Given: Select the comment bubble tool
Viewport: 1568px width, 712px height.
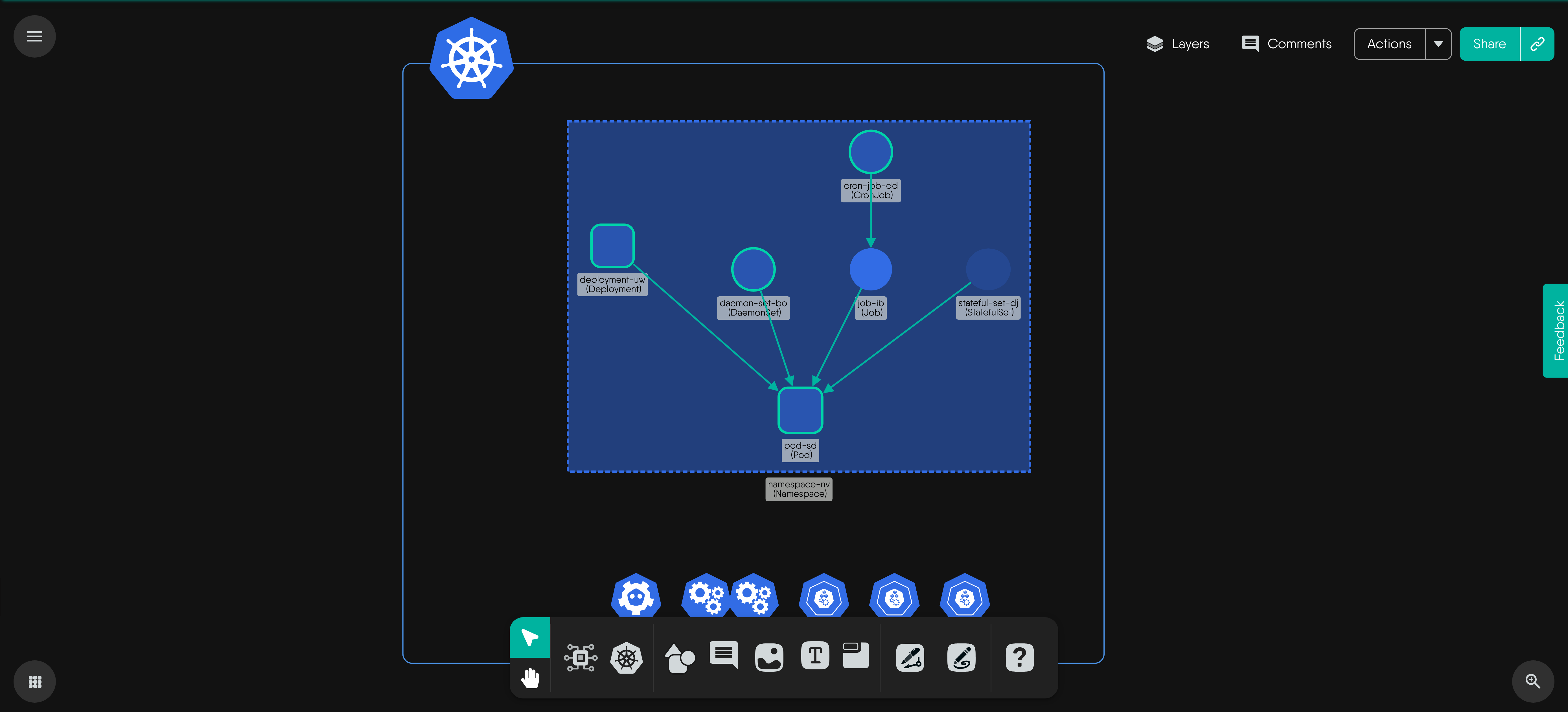Looking at the screenshot, I should pyautogui.click(x=724, y=655).
